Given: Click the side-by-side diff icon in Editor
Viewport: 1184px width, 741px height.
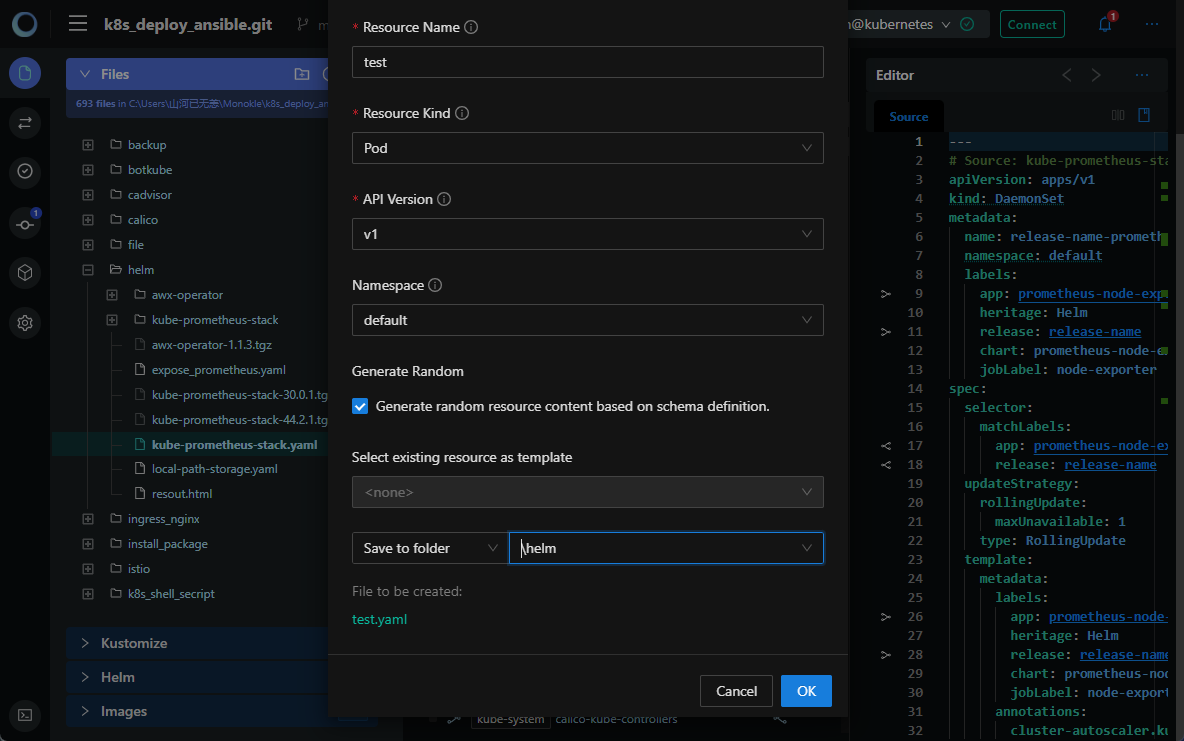Looking at the screenshot, I should (x=1118, y=115).
